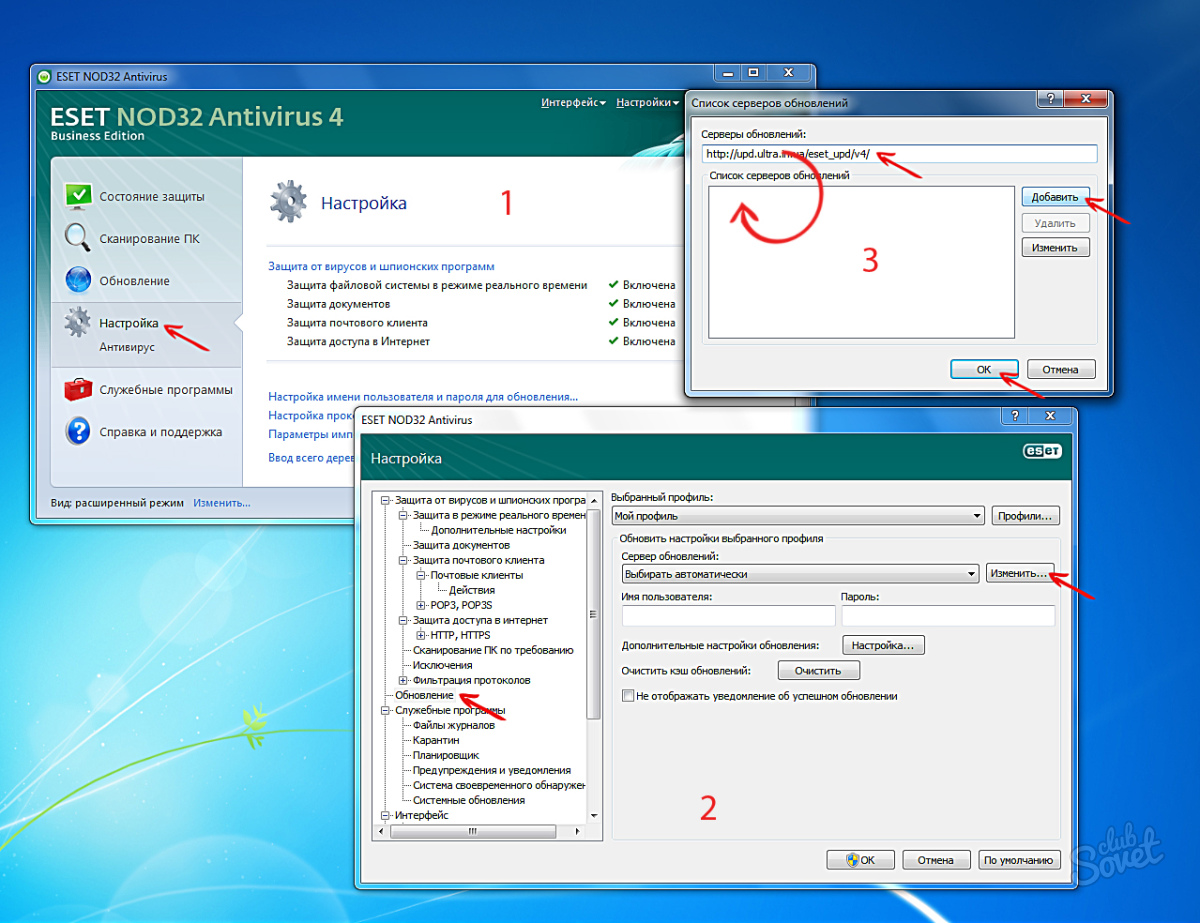Click the Добавить button
Screen dimensions: 1200x923
pos(1055,197)
